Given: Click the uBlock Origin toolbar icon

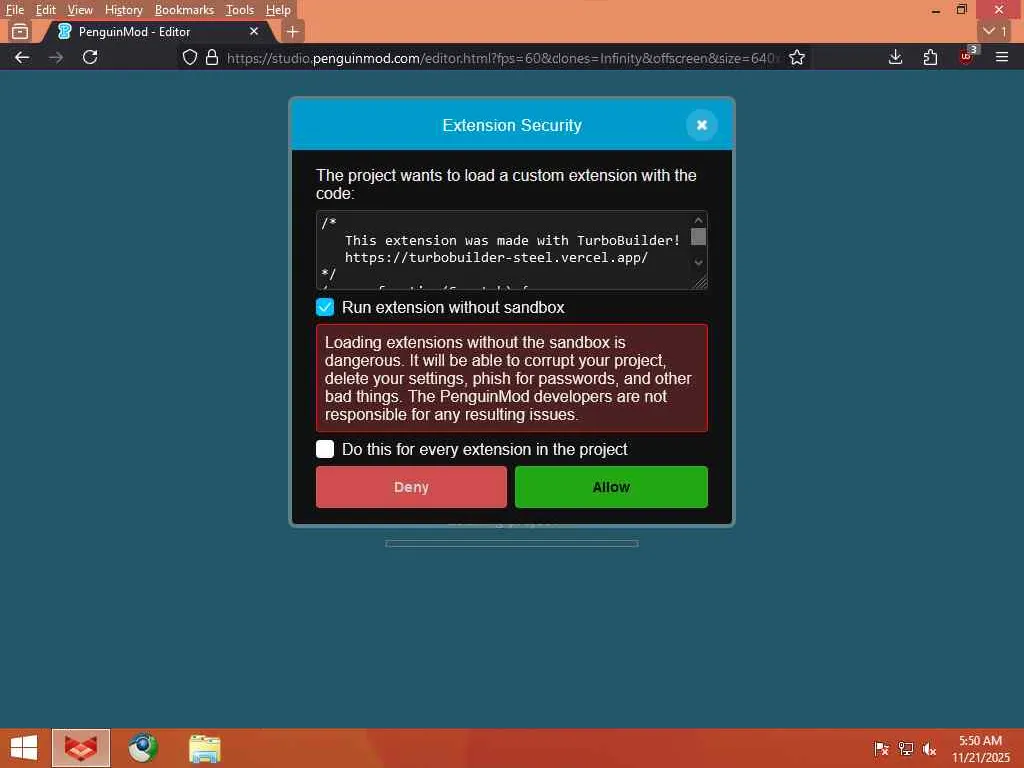Looking at the screenshot, I should coord(967,57).
